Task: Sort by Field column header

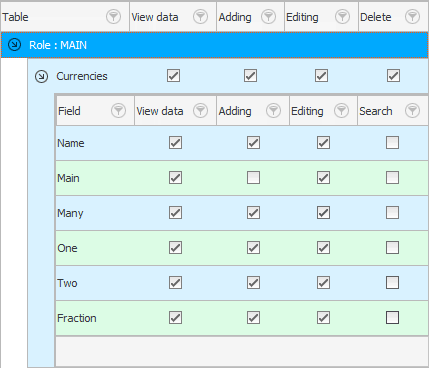Action: [x=69, y=111]
